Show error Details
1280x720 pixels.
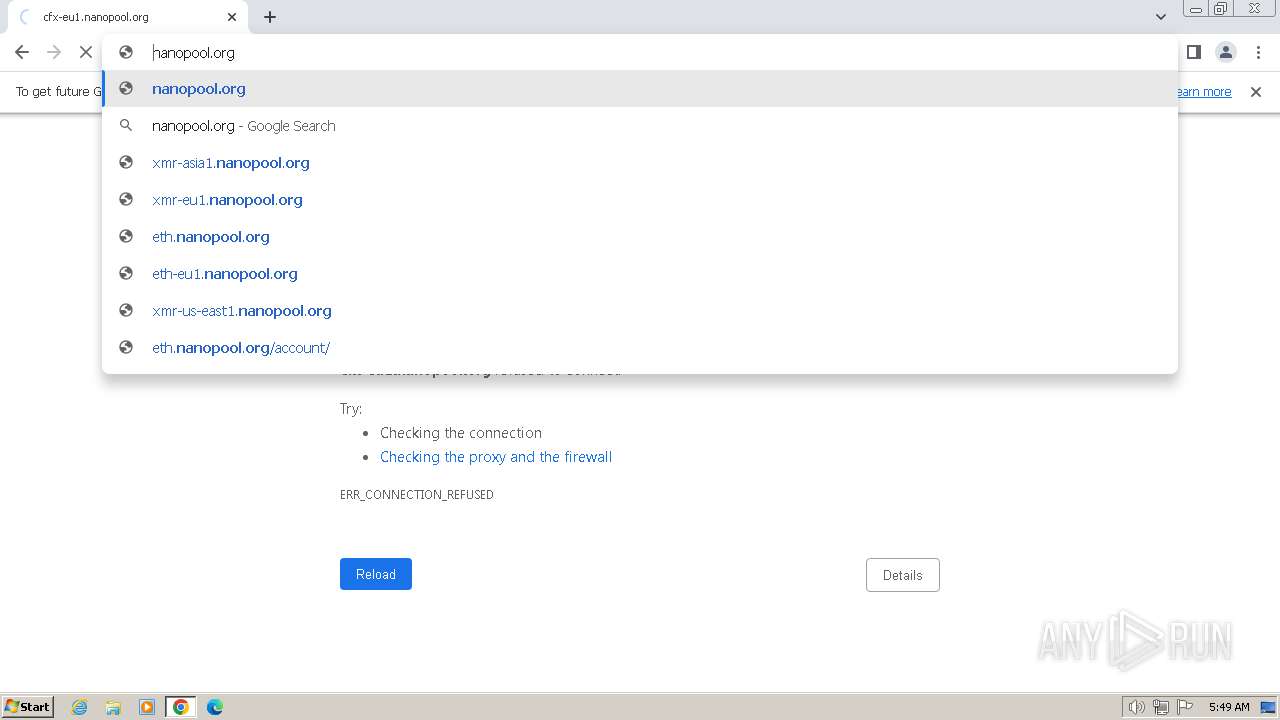(902, 575)
